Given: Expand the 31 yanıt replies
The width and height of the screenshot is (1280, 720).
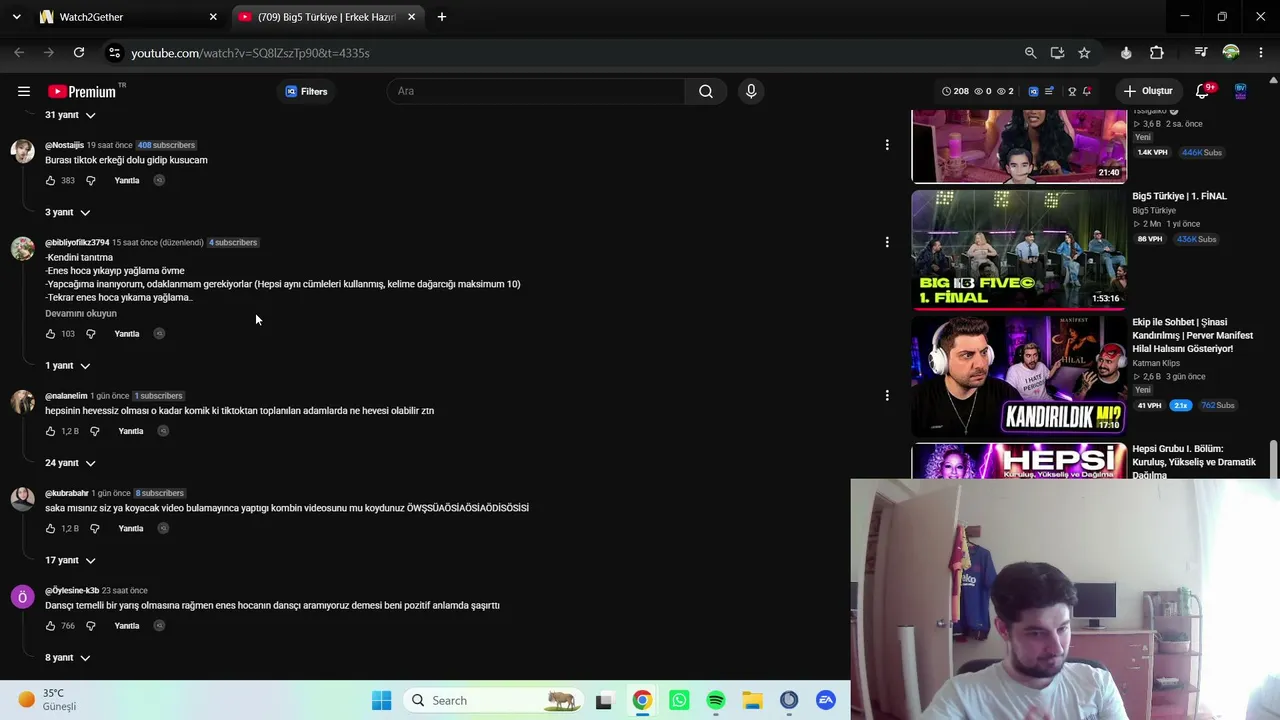Looking at the screenshot, I should pyautogui.click(x=70, y=115).
